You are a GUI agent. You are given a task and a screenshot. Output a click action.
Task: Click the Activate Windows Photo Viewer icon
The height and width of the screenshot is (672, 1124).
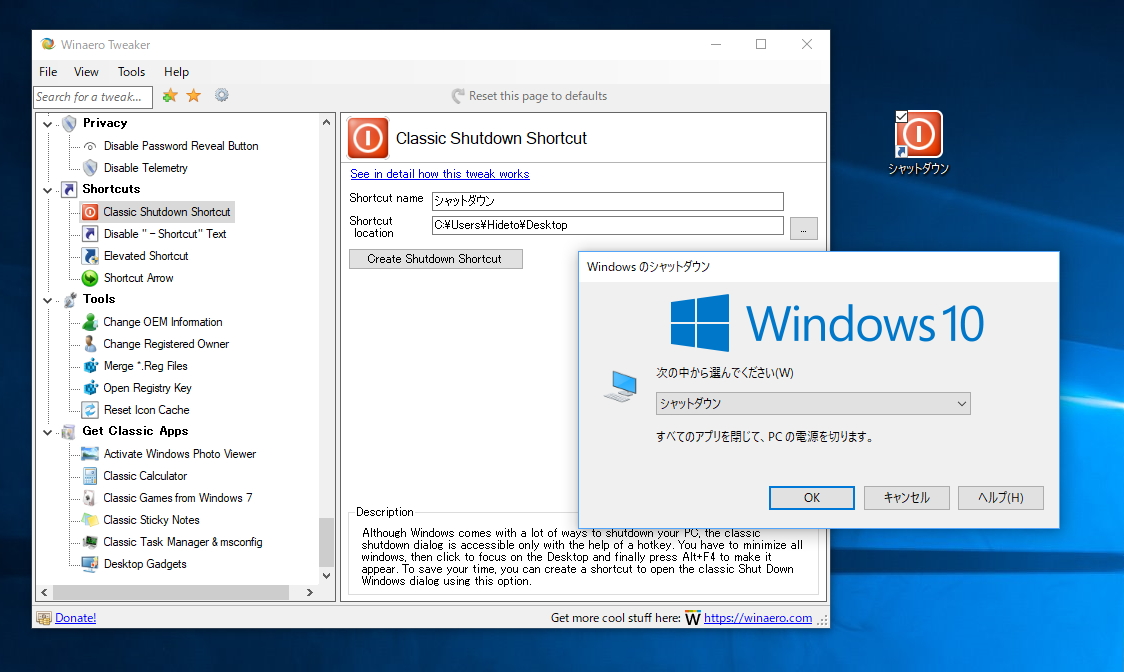pyautogui.click(x=90, y=454)
